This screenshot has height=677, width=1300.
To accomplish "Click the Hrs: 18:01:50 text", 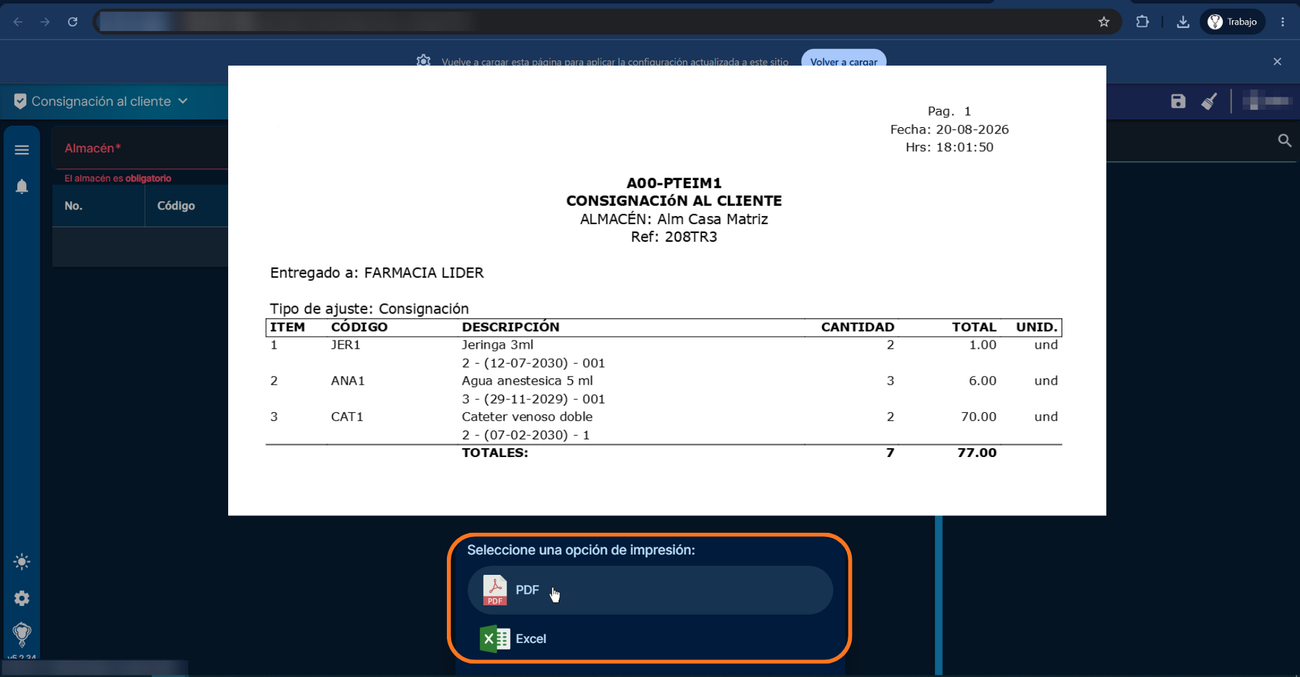I will point(949,147).
